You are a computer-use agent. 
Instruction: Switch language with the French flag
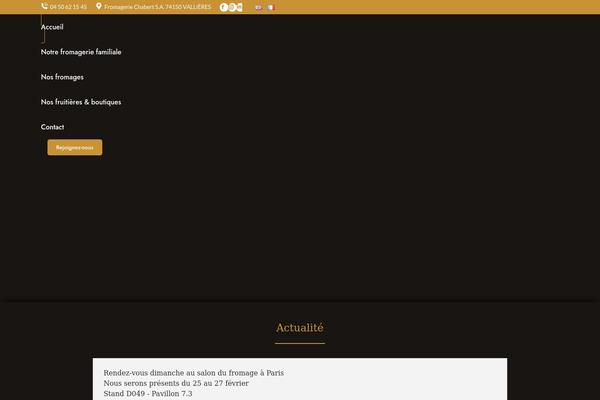[271, 7]
